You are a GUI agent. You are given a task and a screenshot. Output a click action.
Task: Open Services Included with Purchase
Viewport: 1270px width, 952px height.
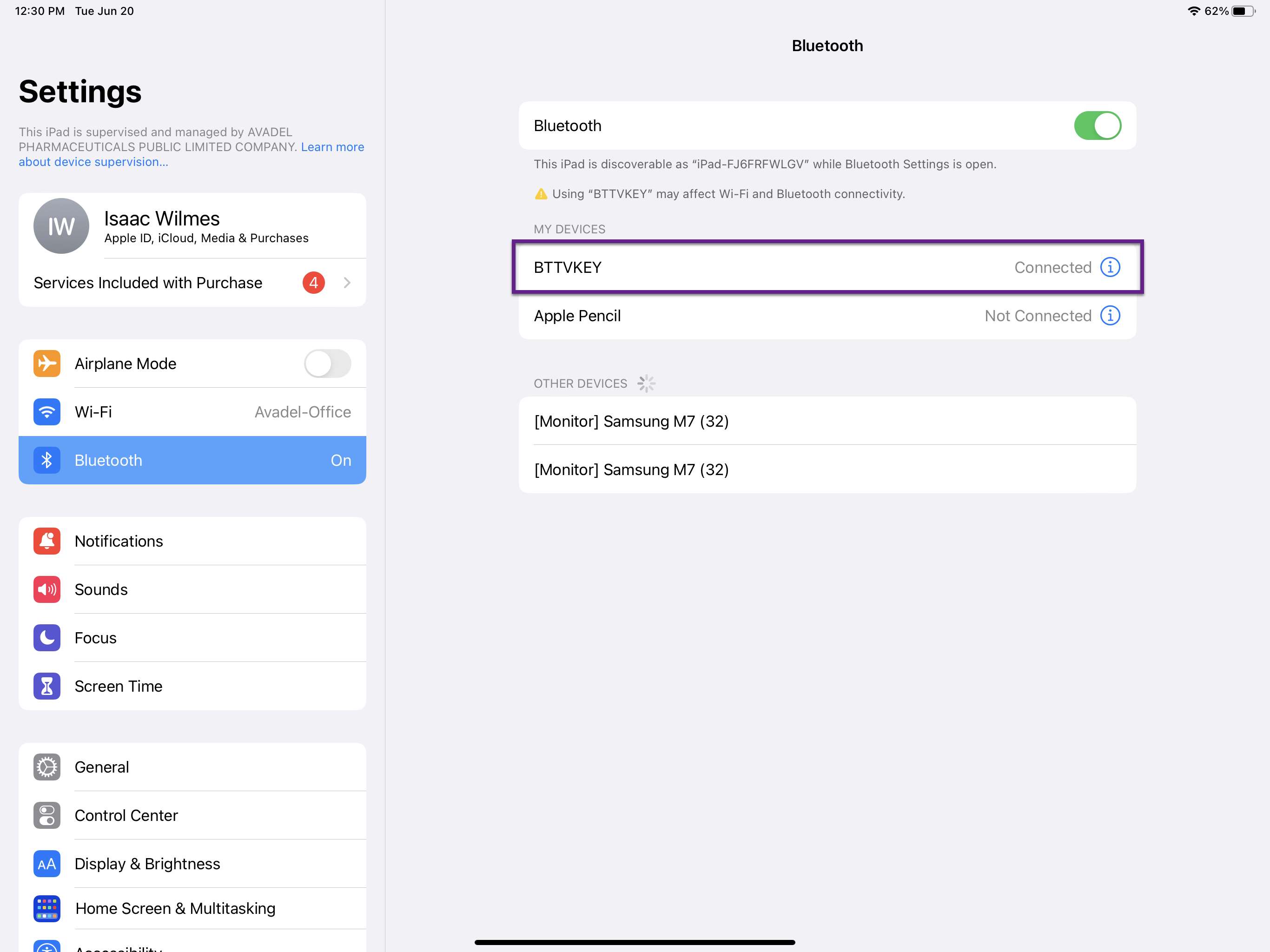(x=192, y=283)
